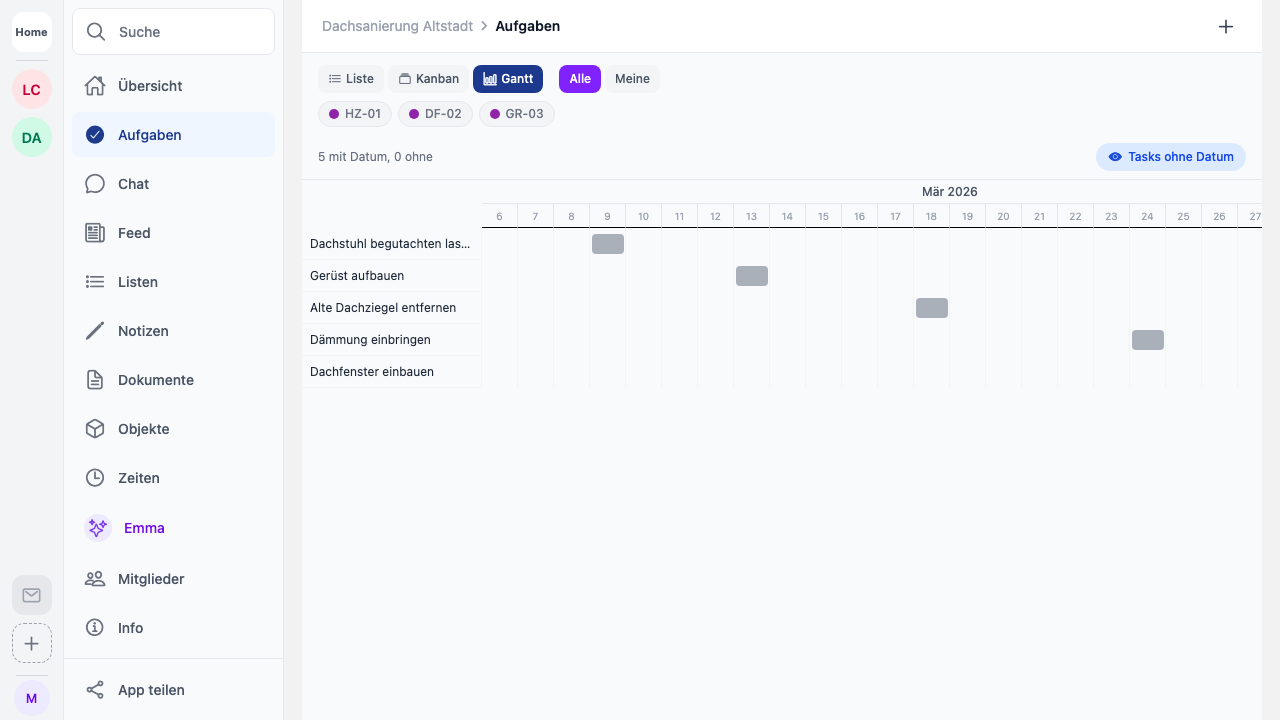
Task: Add a new workspace with dashed plus
Action: coord(32,643)
